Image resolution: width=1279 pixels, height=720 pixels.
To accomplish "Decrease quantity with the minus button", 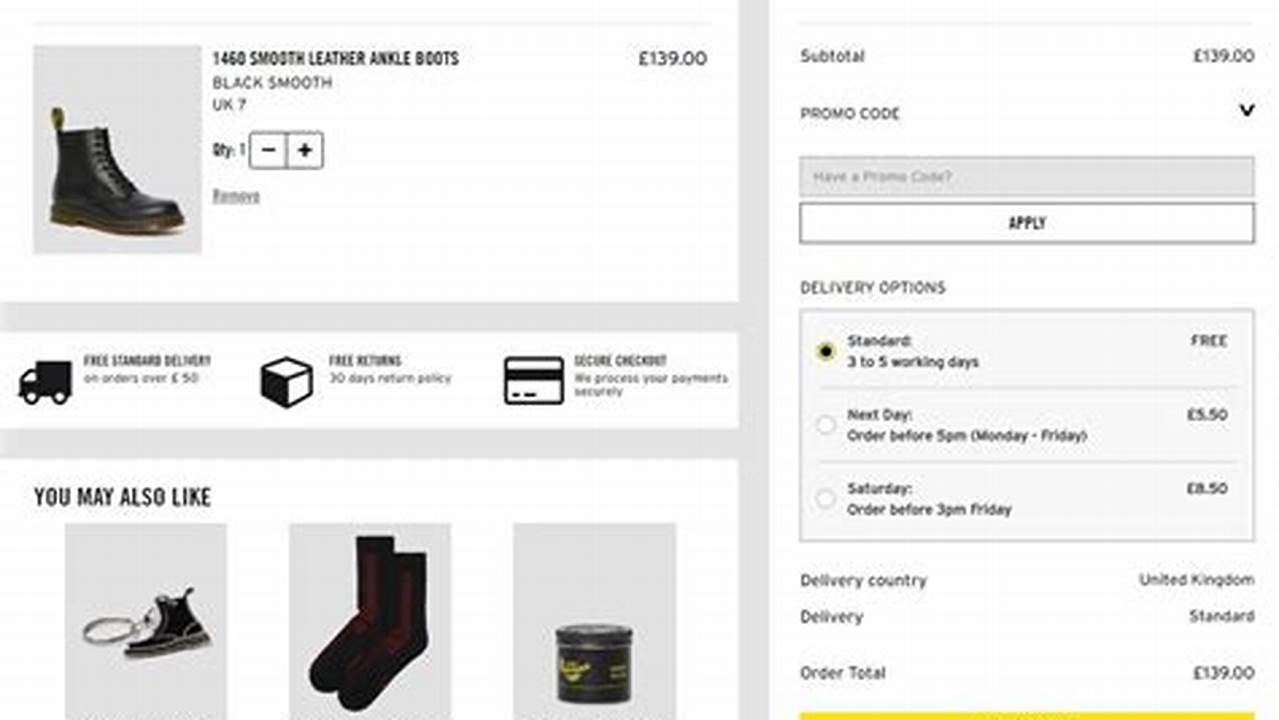I will [x=268, y=151].
